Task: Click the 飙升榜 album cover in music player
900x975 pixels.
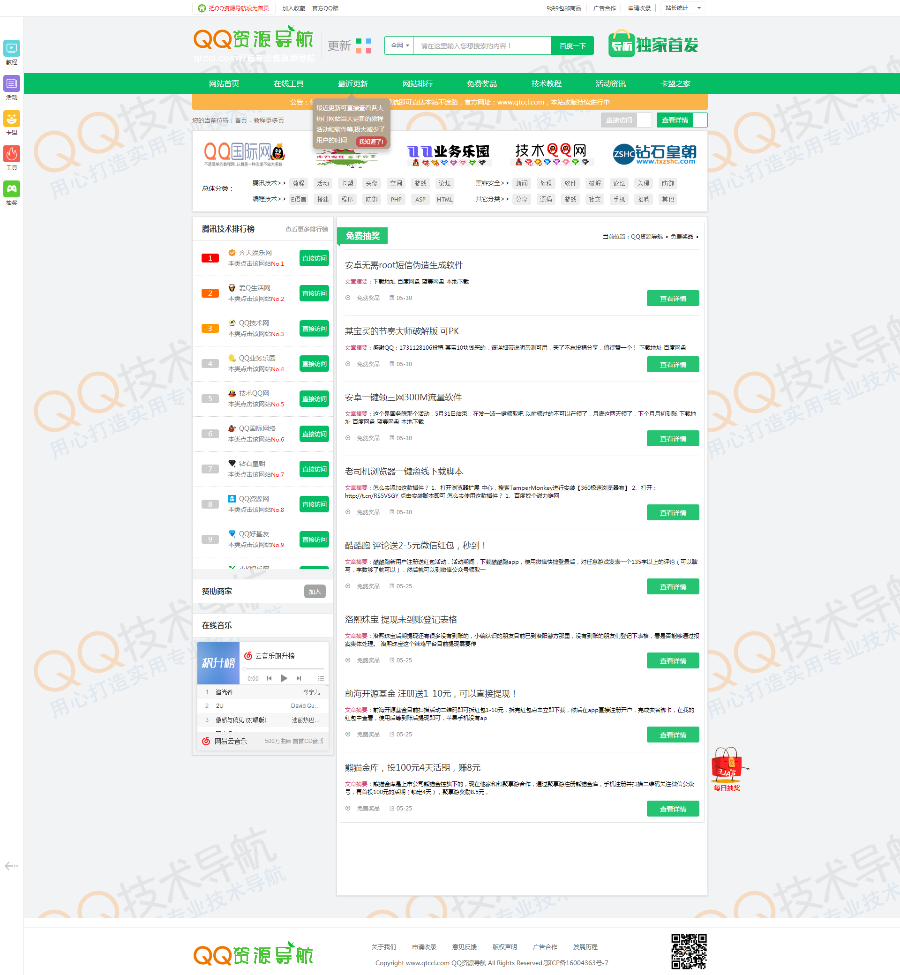Action: coord(218,663)
